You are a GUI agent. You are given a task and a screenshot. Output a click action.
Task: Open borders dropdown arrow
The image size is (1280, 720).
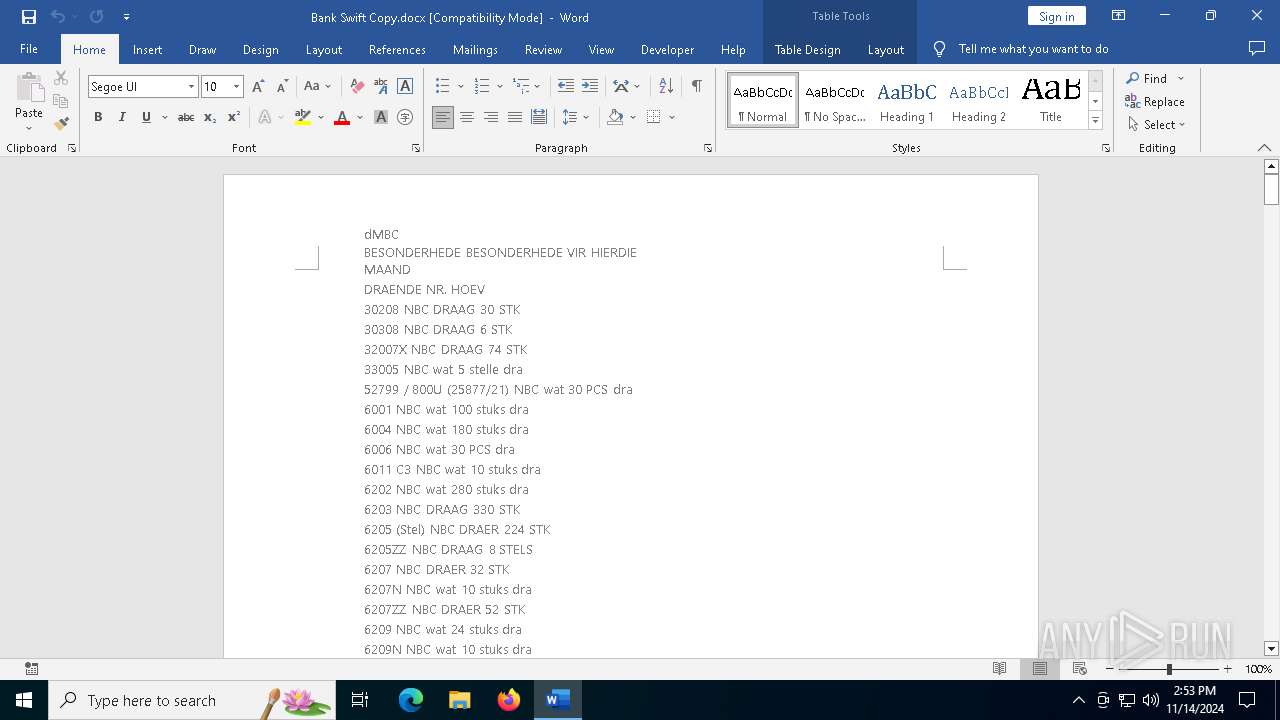pyautogui.click(x=672, y=117)
